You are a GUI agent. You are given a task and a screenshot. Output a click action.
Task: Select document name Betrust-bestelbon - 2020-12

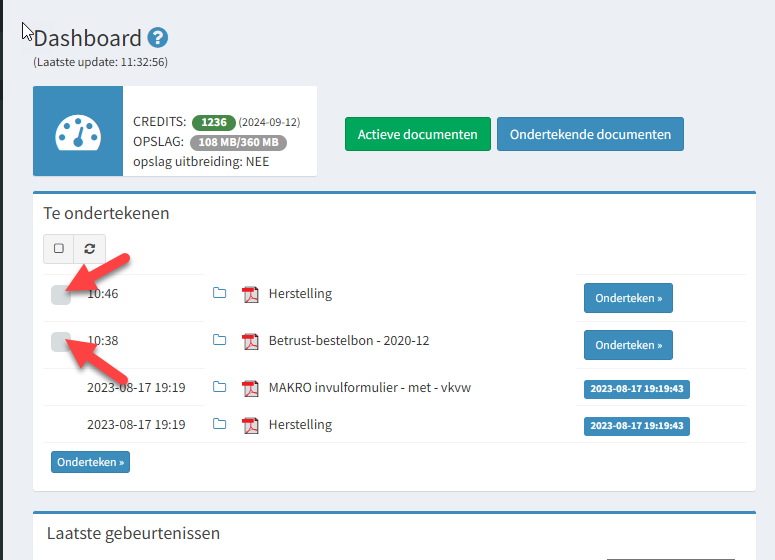pyautogui.click(x=349, y=341)
